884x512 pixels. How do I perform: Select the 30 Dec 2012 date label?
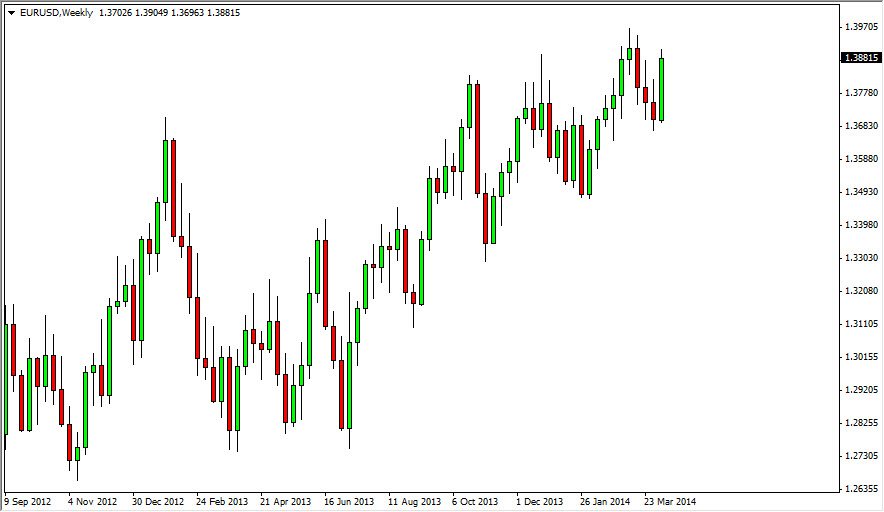[158, 501]
